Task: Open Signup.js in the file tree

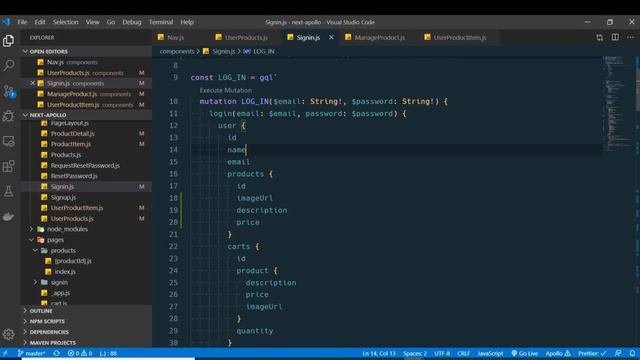Action: pyautogui.click(x=63, y=198)
